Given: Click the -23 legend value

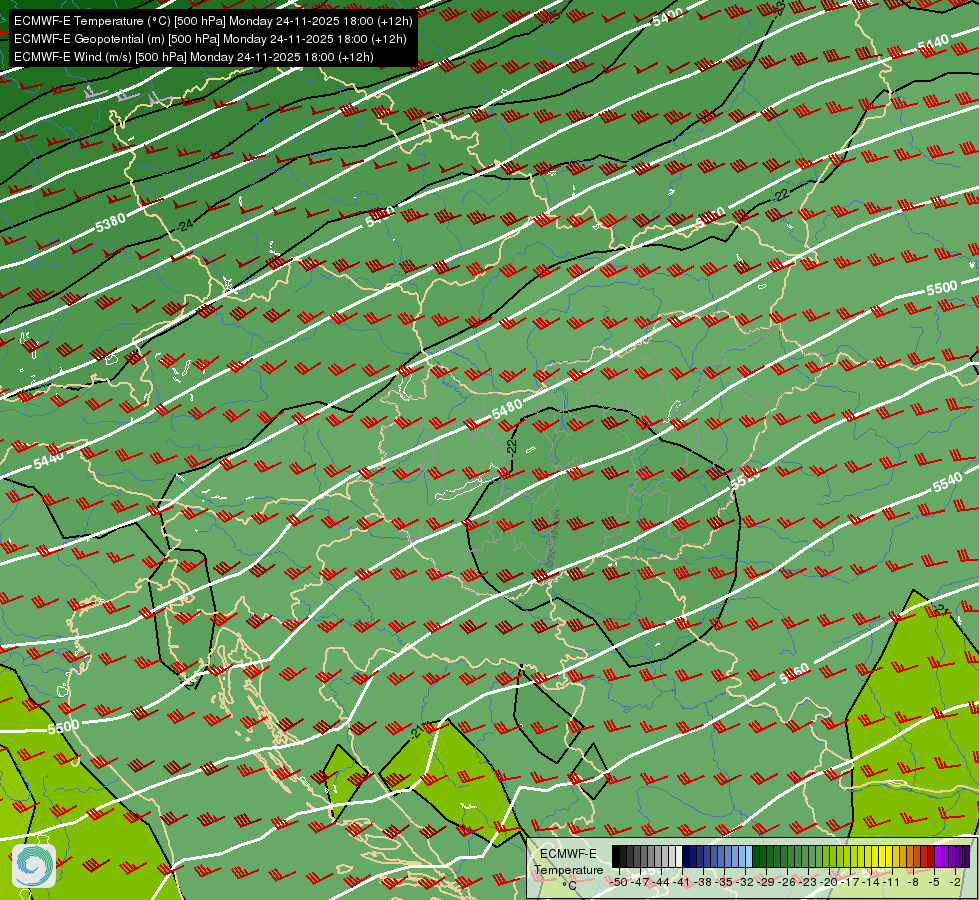Looking at the screenshot, I should tap(809, 882).
